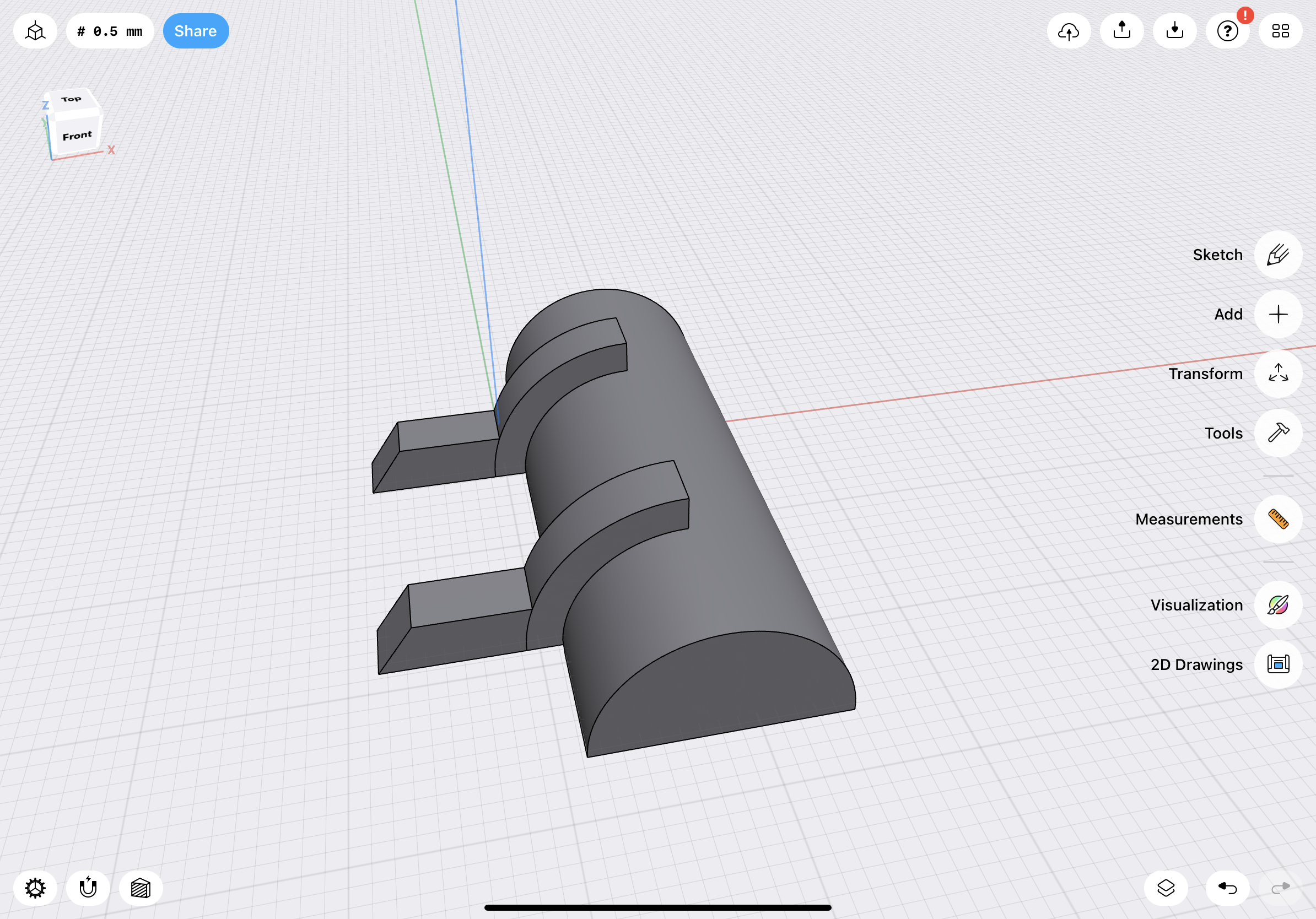Click the Add menu label
Screen dimensions: 1316x919
pyautogui.click(x=1228, y=314)
